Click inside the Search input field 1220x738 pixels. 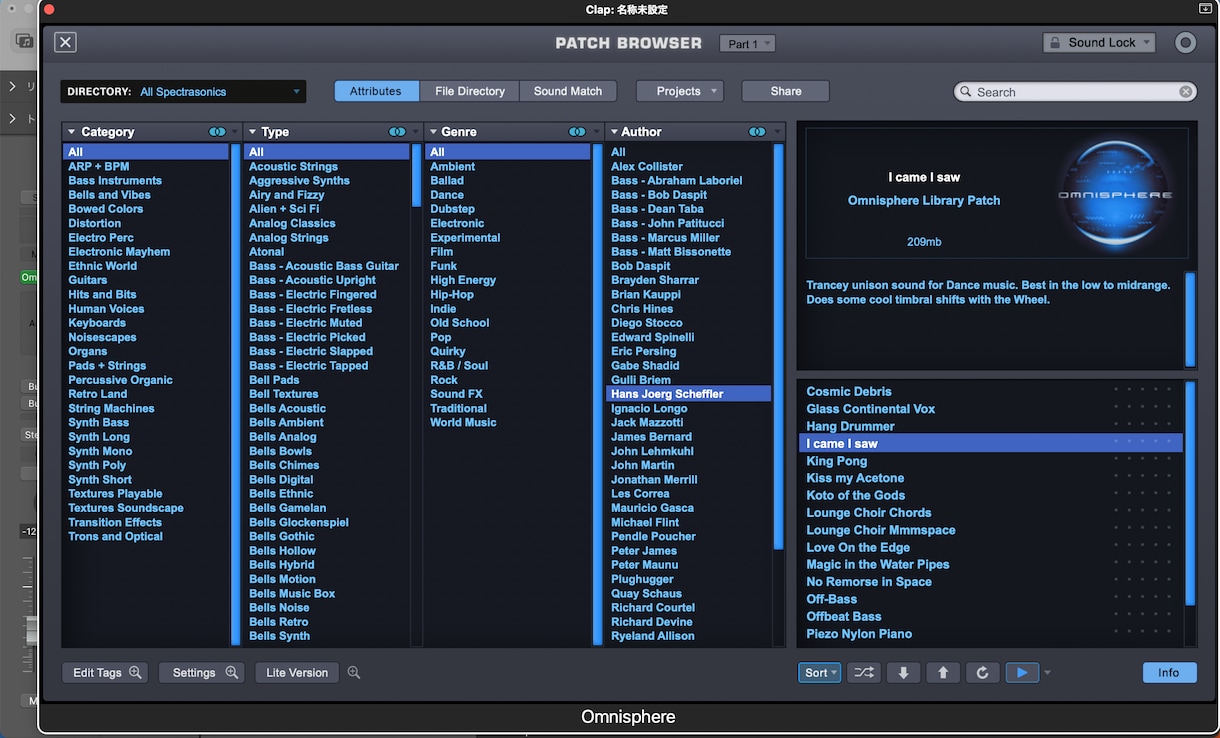[x=1075, y=92]
